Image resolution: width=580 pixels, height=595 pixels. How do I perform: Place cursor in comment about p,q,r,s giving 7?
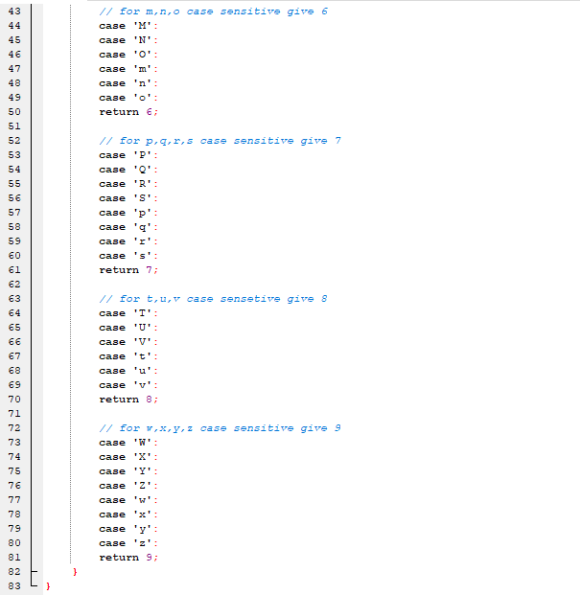(x=220, y=141)
